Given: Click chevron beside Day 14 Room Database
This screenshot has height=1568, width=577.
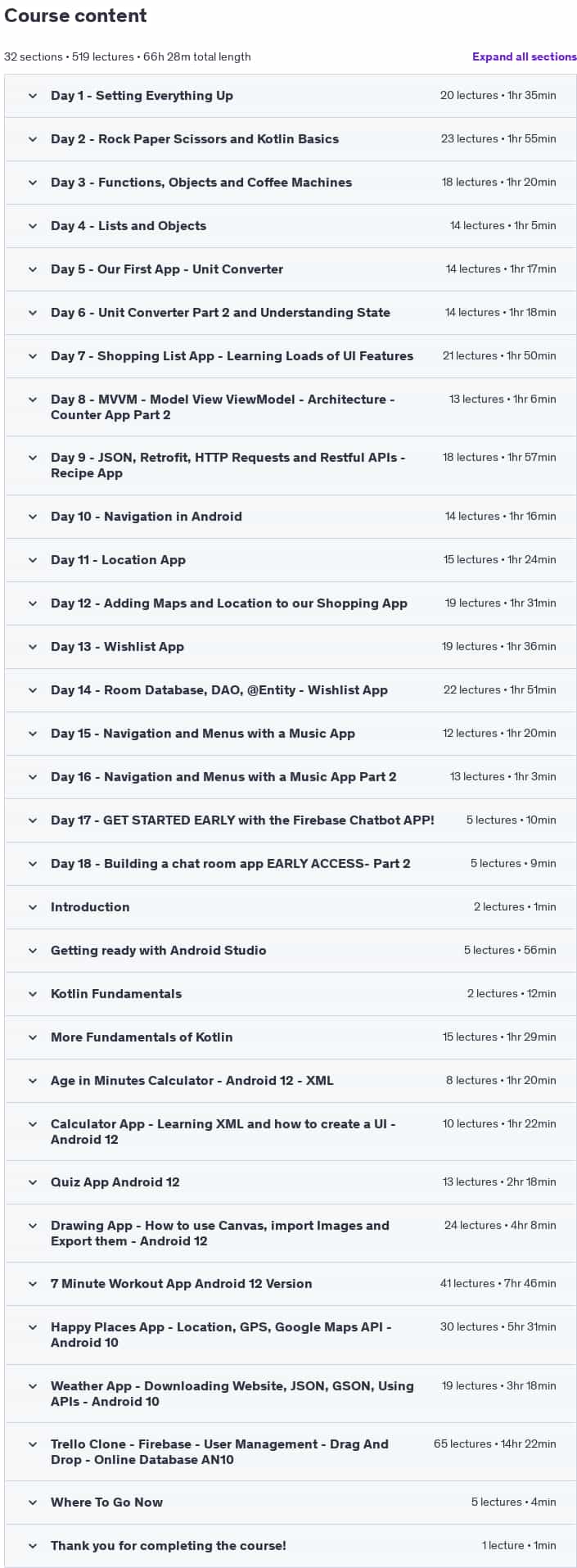Looking at the screenshot, I should [x=33, y=690].
